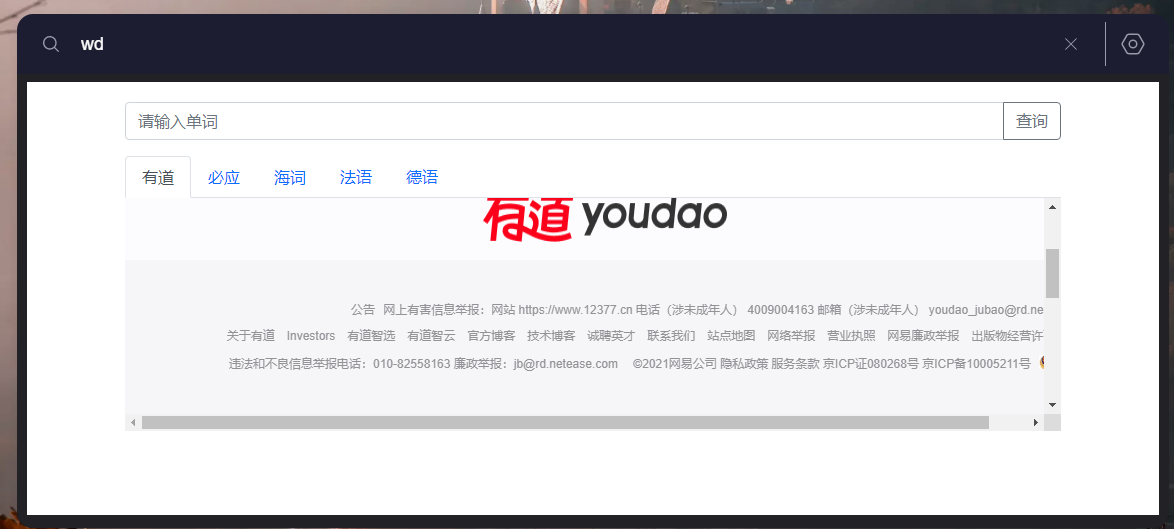
Task: Click the ©2021网易公司 copyright text
Action: click(x=675, y=364)
